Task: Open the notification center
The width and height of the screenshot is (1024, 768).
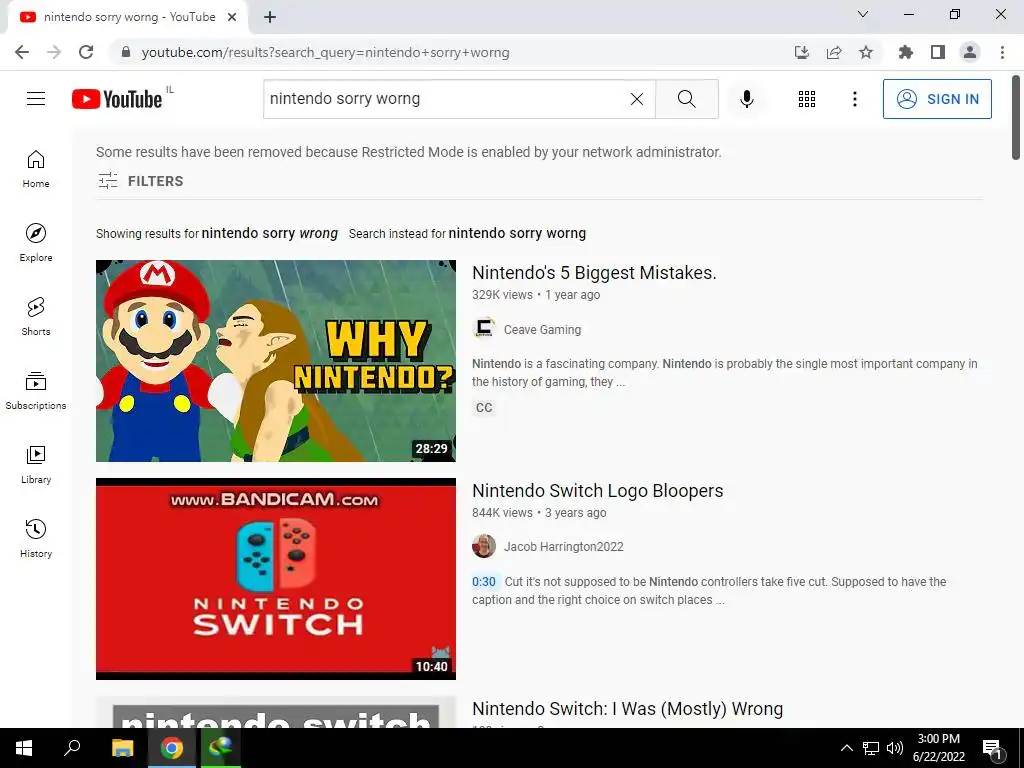Action: point(993,748)
